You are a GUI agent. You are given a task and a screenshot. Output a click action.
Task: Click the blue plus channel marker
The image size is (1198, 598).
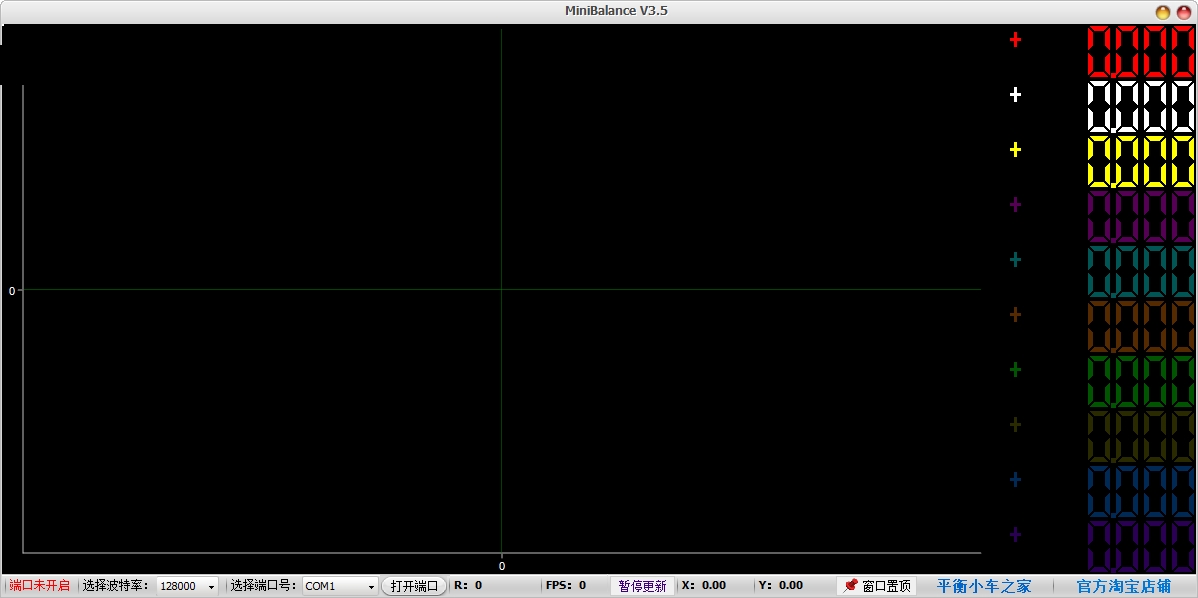tap(1015, 480)
